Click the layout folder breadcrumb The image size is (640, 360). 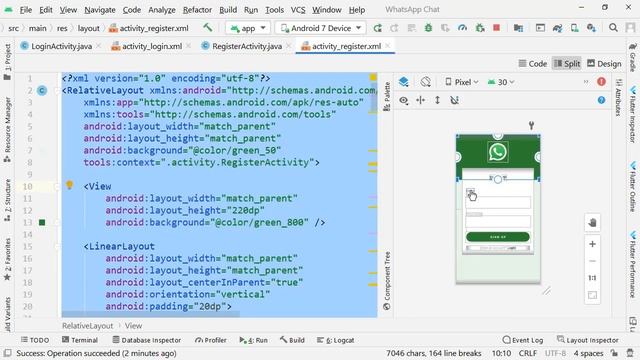[x=89, y=28]
